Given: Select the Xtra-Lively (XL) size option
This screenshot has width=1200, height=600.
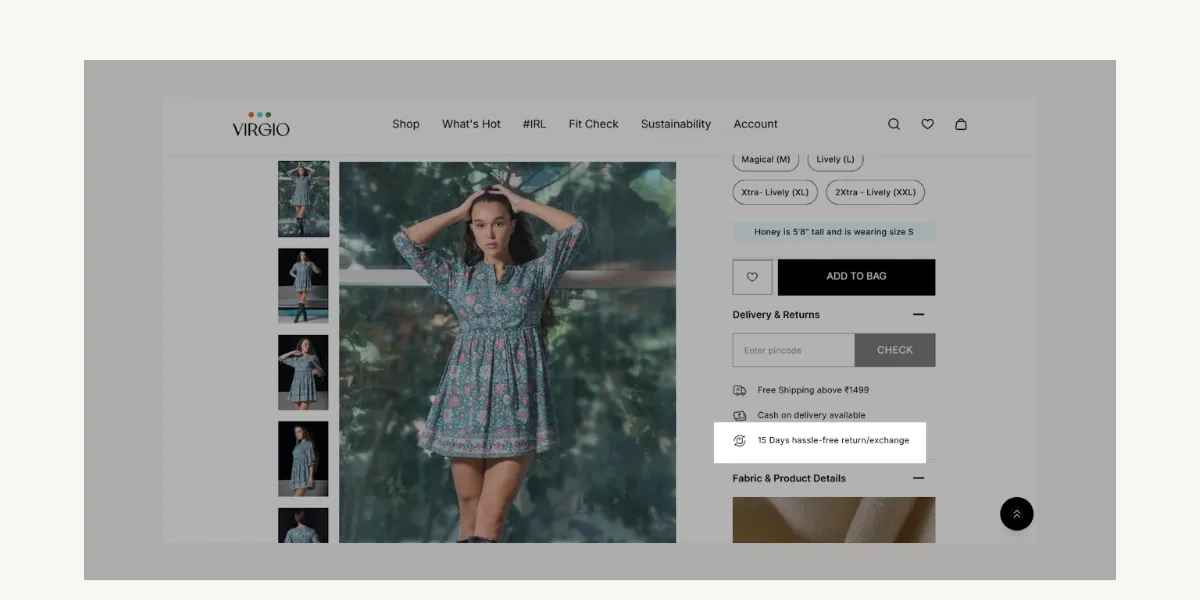Looking at the screenshot, I should tap(774, 192).
